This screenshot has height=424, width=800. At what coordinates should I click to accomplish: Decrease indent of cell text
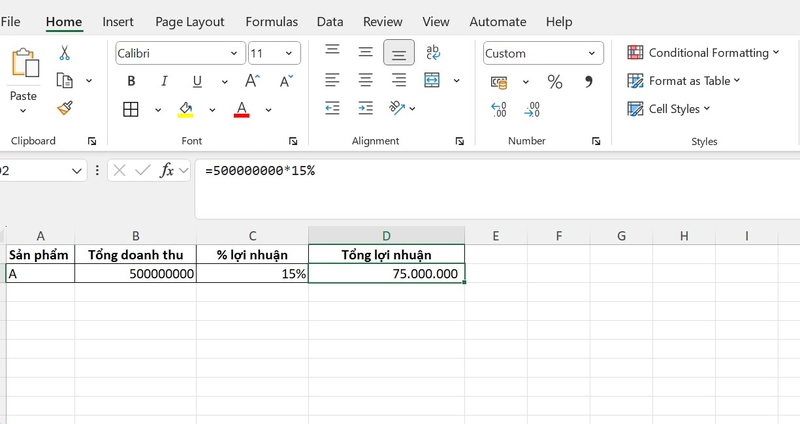click(x=332, y=108)
